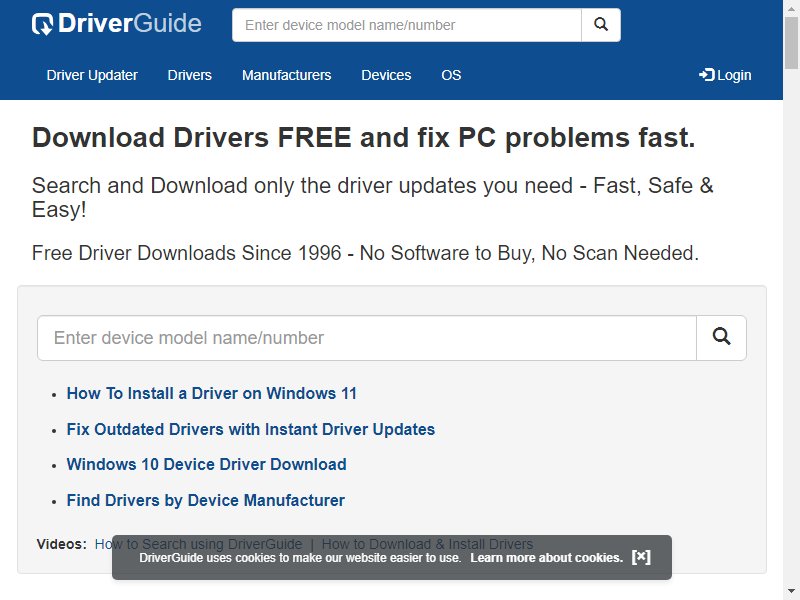Click the Login arrow icon
Screen dimensions: 800x600
pyautogui.click(x=707, y=75)
